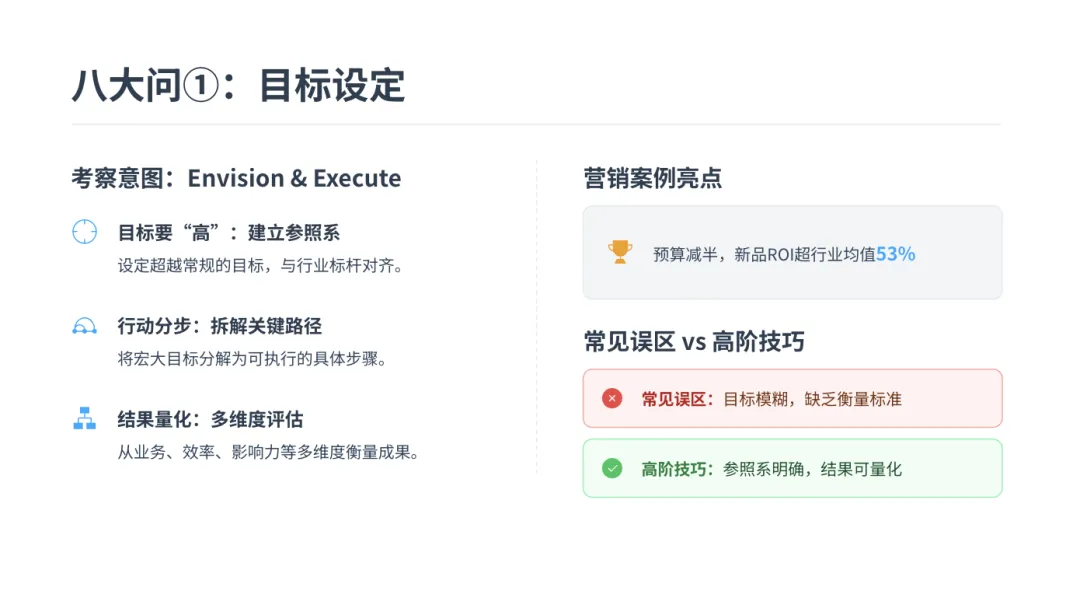Click 行动分步：拆解关键路径 item title

point(220,326)
